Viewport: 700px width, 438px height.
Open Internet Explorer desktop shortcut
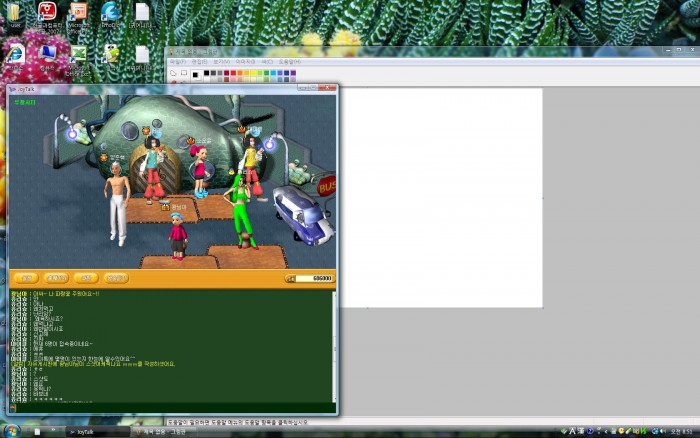pyautogui.click(x=15, y=54)
